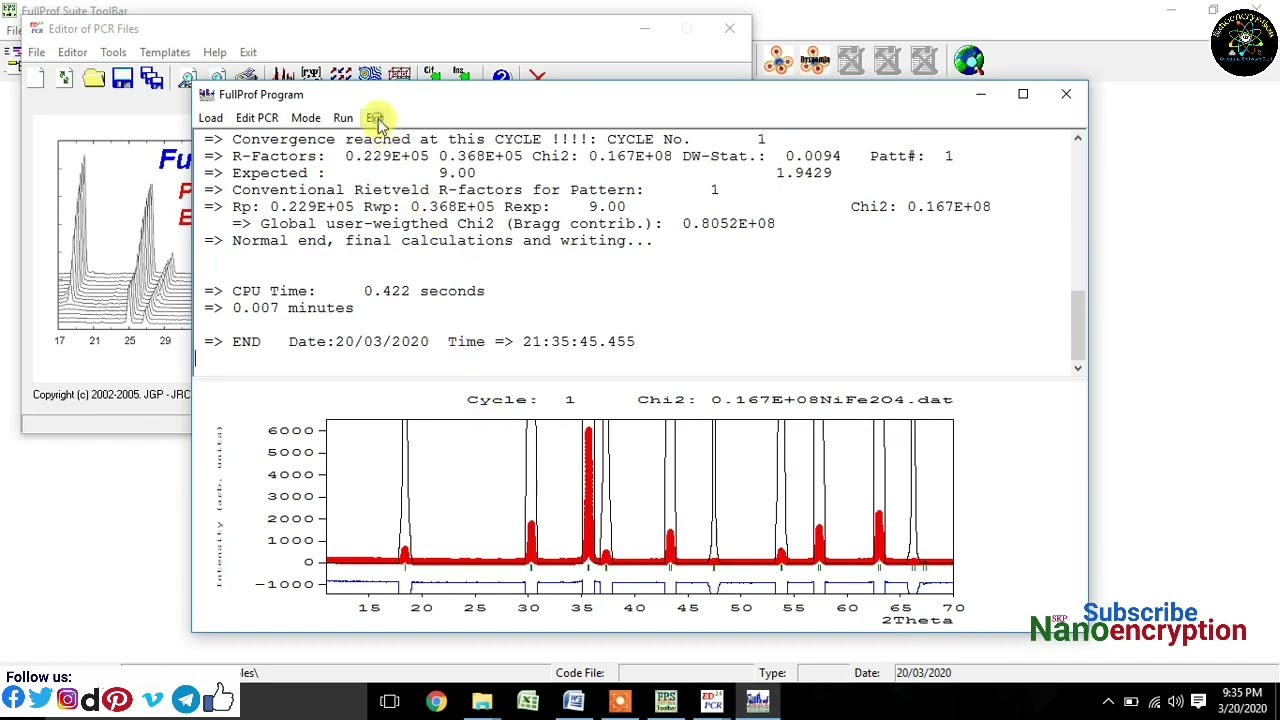Open the Mode menu in FullProf Program

(306, 118)
